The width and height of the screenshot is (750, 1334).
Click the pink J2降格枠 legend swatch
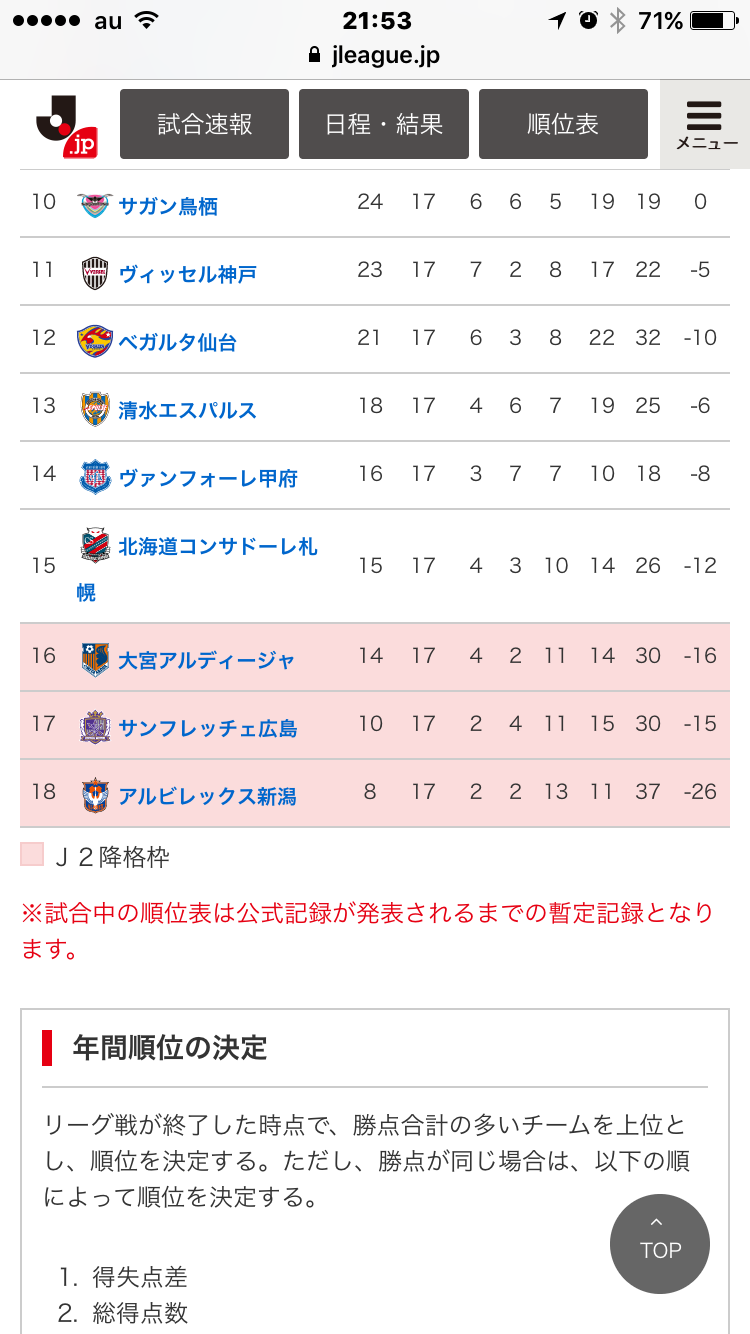[x=32, y=854]
